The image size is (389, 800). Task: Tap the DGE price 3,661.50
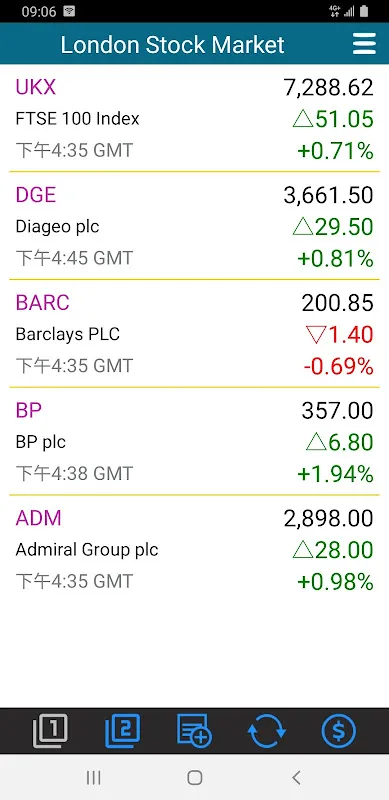pyautogui.click(x=329, y=195)
